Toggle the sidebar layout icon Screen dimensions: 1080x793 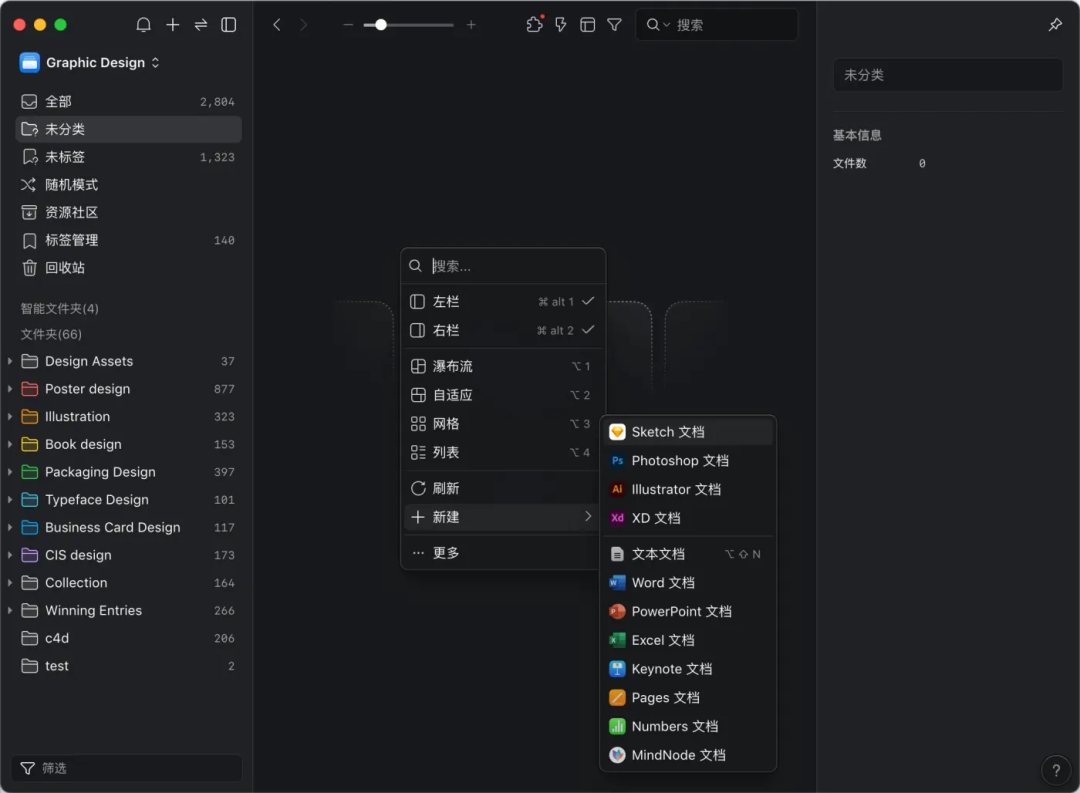[229, 25]
